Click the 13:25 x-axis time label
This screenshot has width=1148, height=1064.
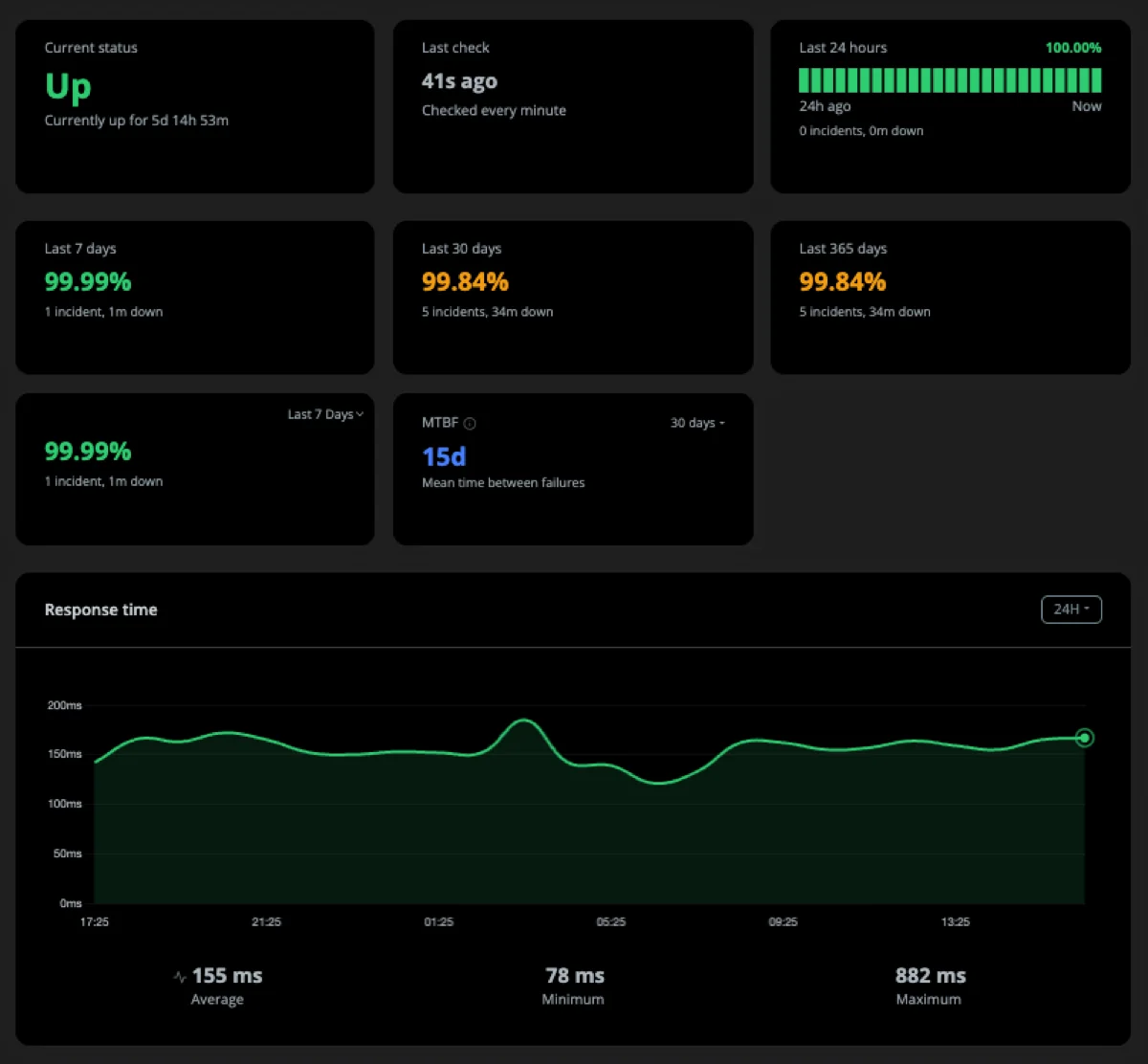[x=955, y=922]
